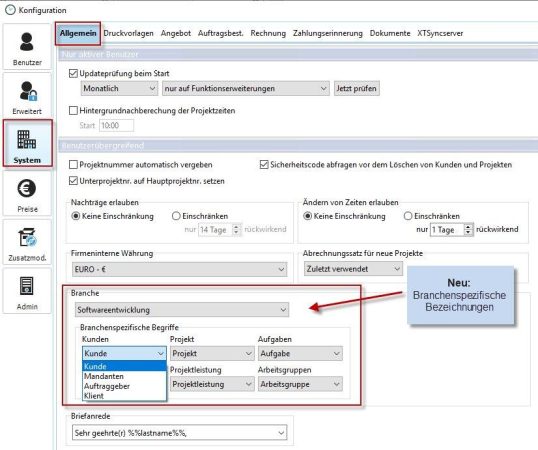Select Einschränken under Nachträge erlauben
The height and width of the screenshot is (450, 538).
(x=176, y=216)
